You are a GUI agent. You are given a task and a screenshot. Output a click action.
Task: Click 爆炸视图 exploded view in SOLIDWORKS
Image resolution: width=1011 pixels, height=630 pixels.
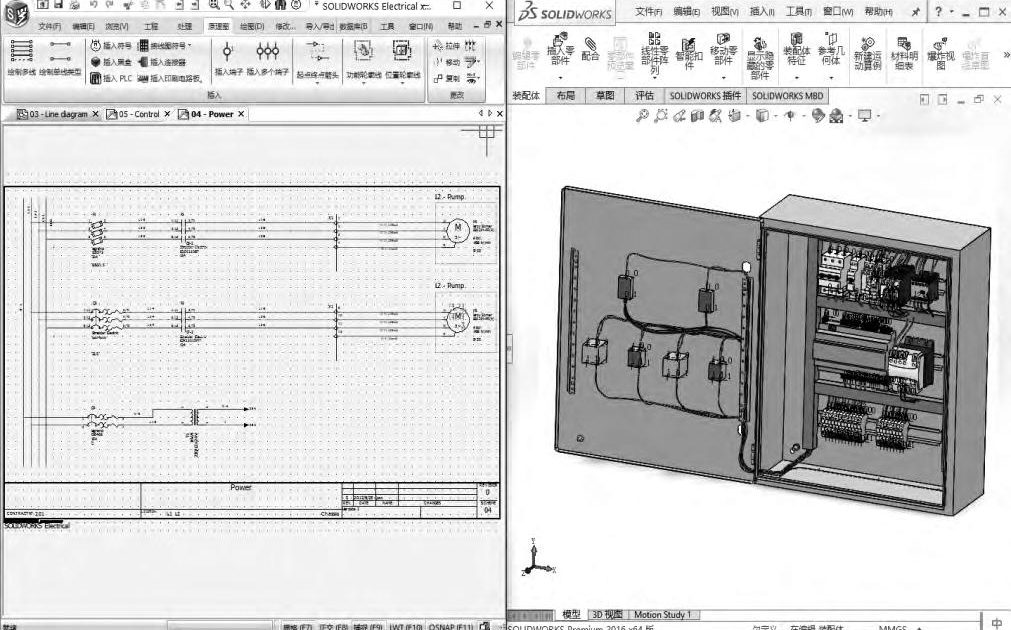click(x=941, y=54)
